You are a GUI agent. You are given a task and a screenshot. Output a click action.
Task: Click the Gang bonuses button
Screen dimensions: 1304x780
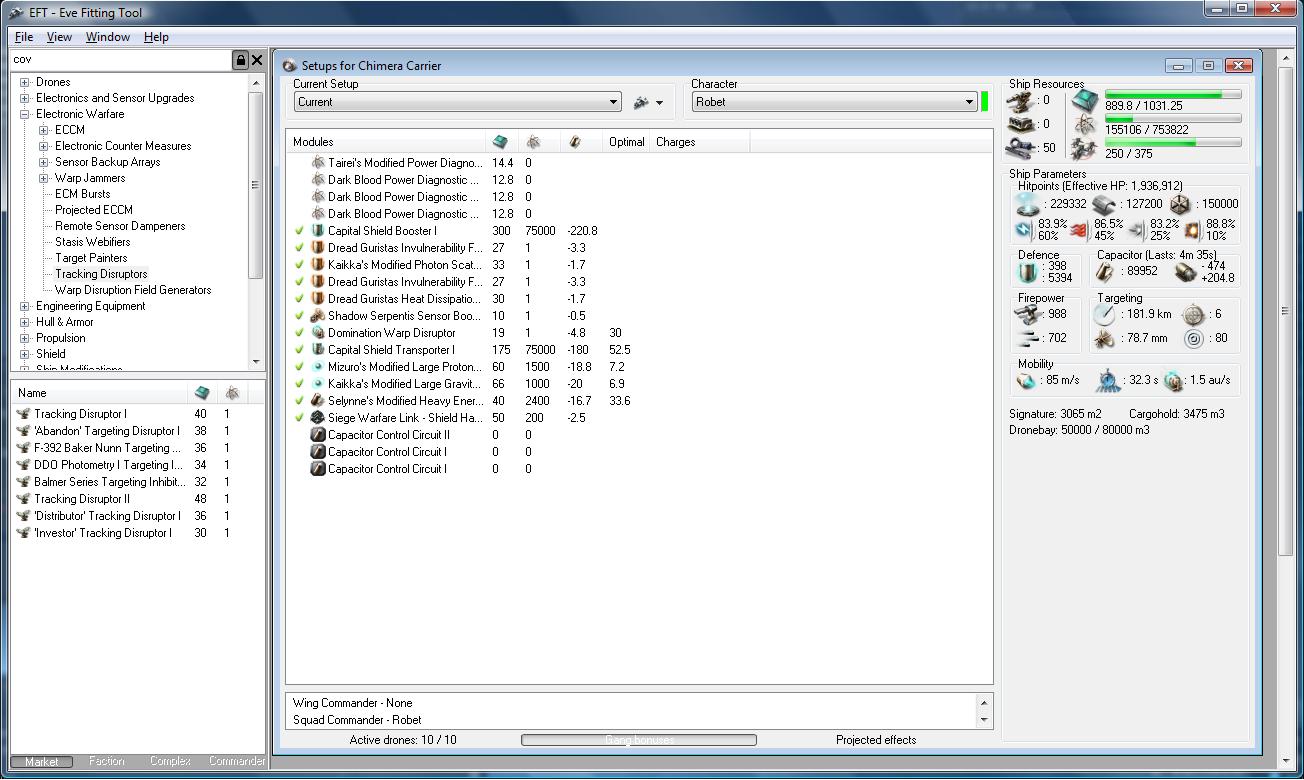tap(639, 740)
